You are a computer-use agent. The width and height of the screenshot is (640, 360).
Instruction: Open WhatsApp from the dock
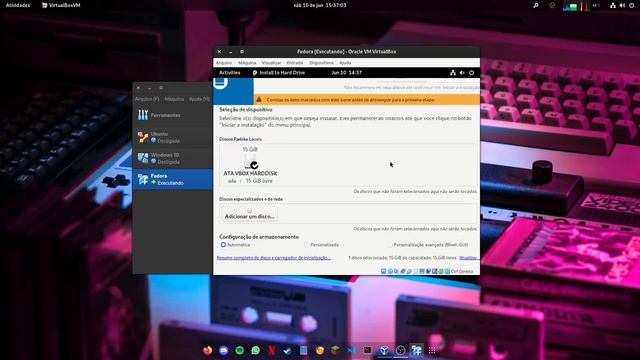[256, 350]
